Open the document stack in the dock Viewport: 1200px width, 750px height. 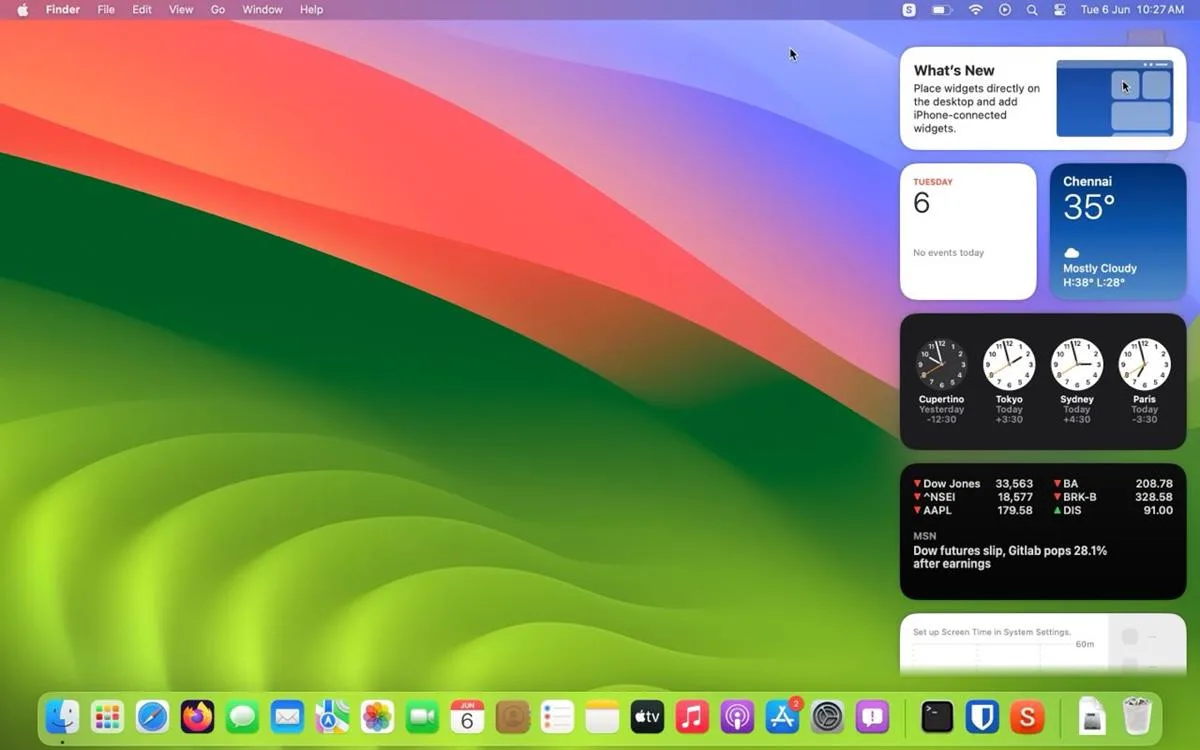pos(1092,717)
